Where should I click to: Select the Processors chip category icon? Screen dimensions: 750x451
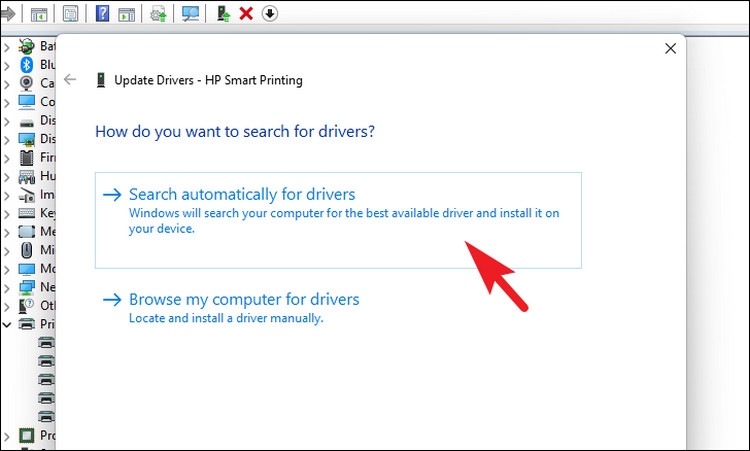click(27, 435)
